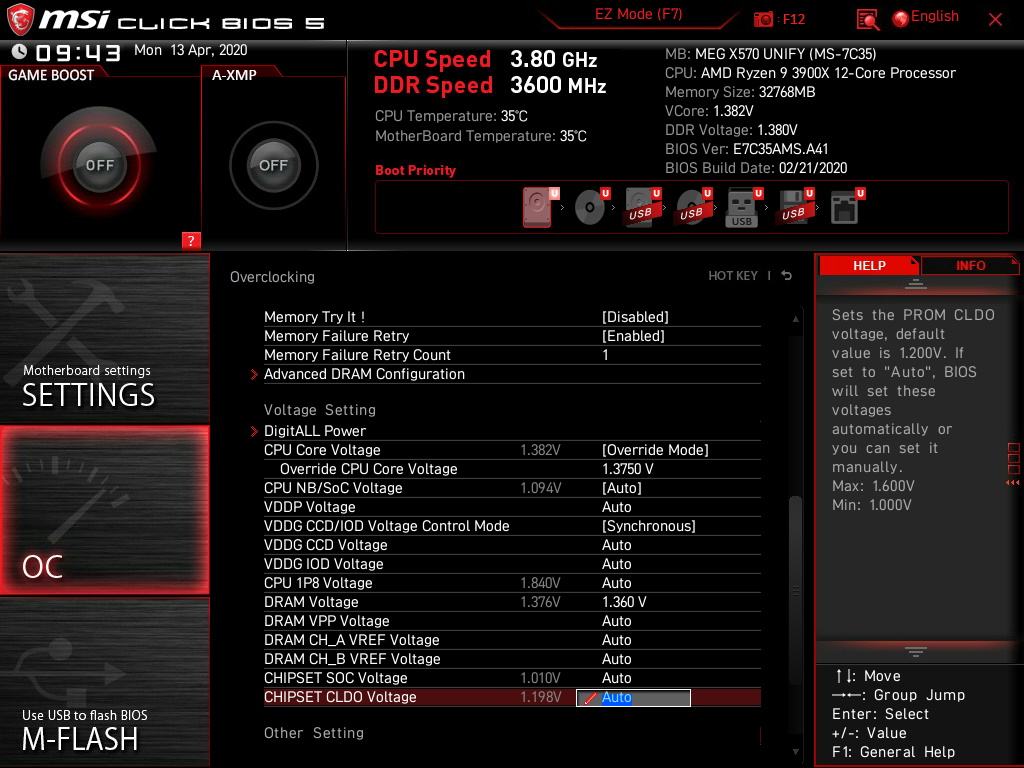
Task: Click the settings list scrollbar thumb
Action: (x=795, y=591)
